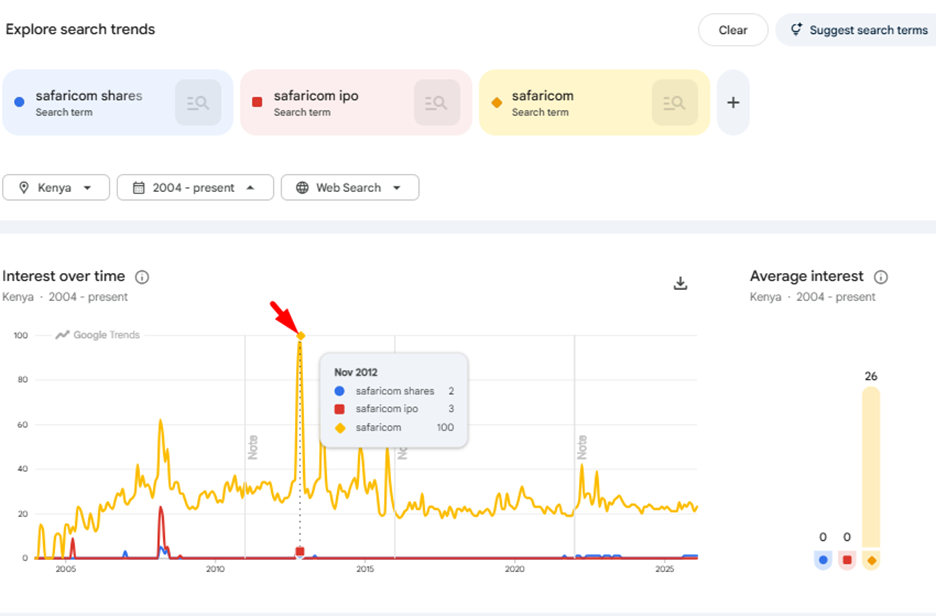This screenshot has width=936, height=616.
Task: Click the yellow safaricom average interest bar
Action: [x=871, y=470]
